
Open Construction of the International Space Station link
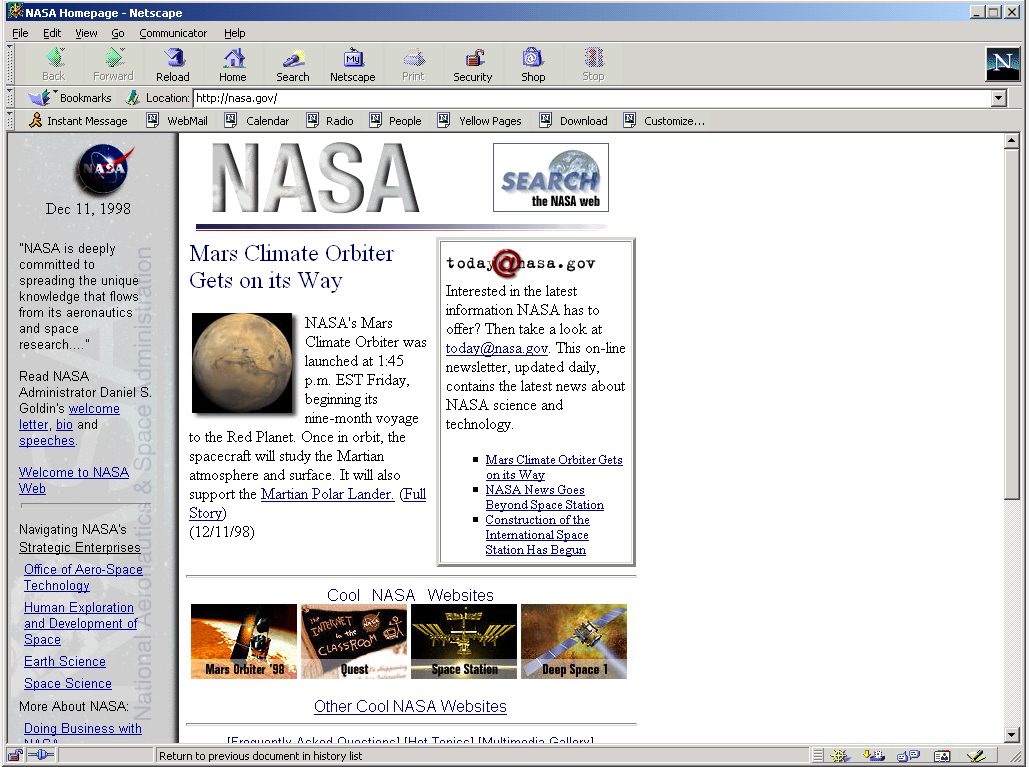point(537,535)
